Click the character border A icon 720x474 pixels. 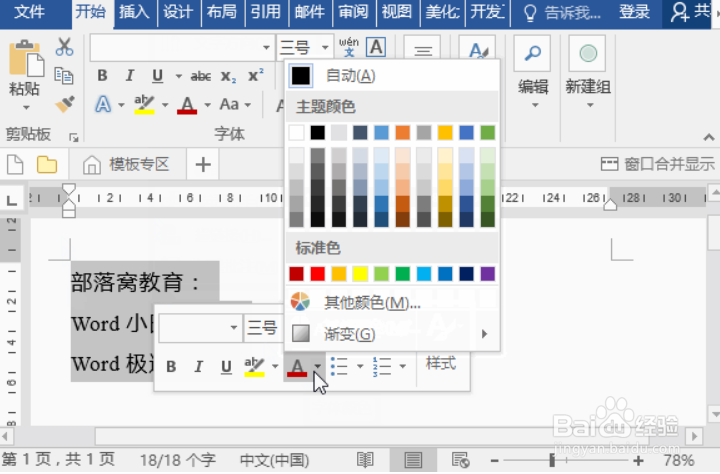click(376, 47)
